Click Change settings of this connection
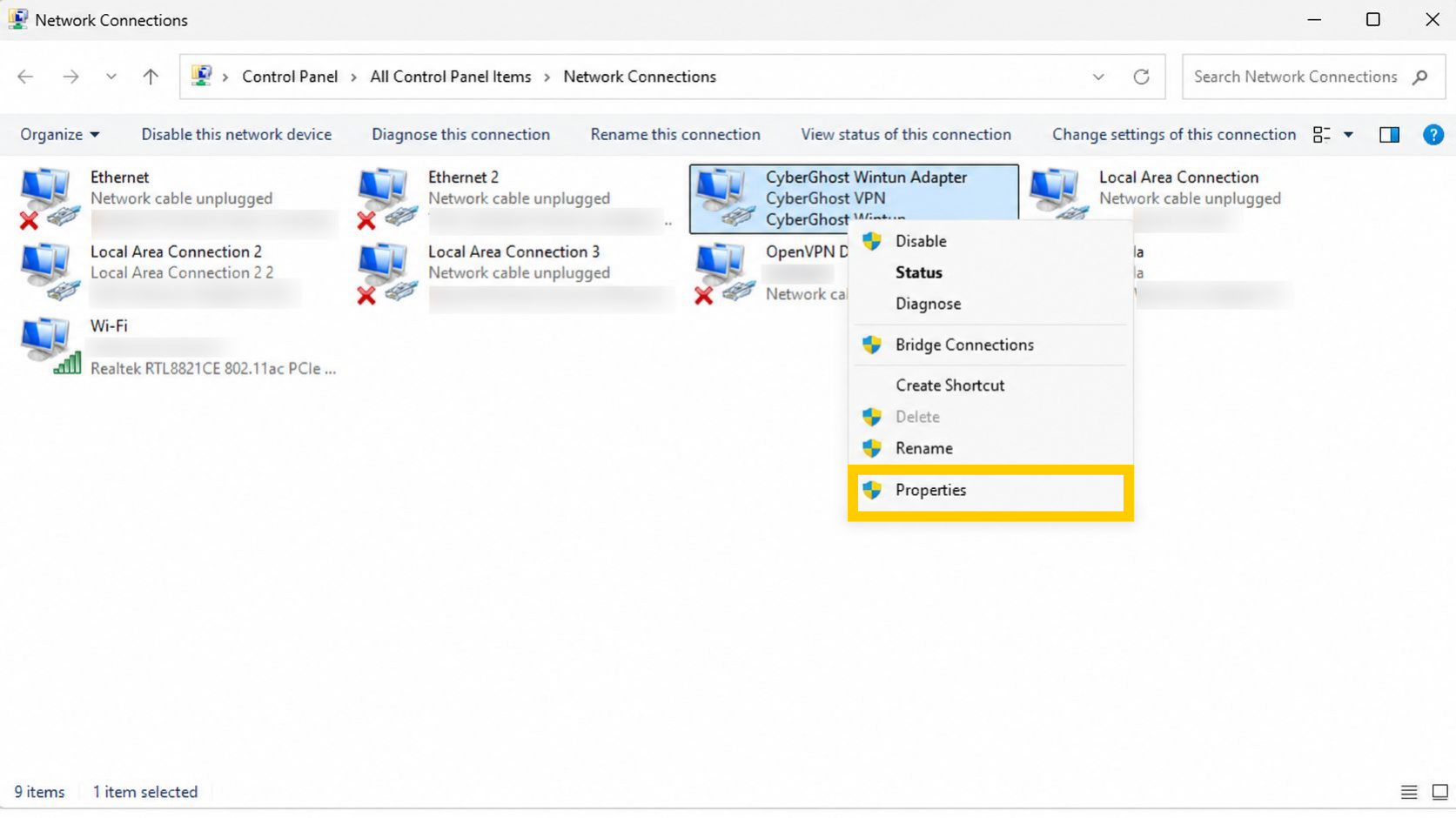 pyautogui.click(x=1174, y=135)
